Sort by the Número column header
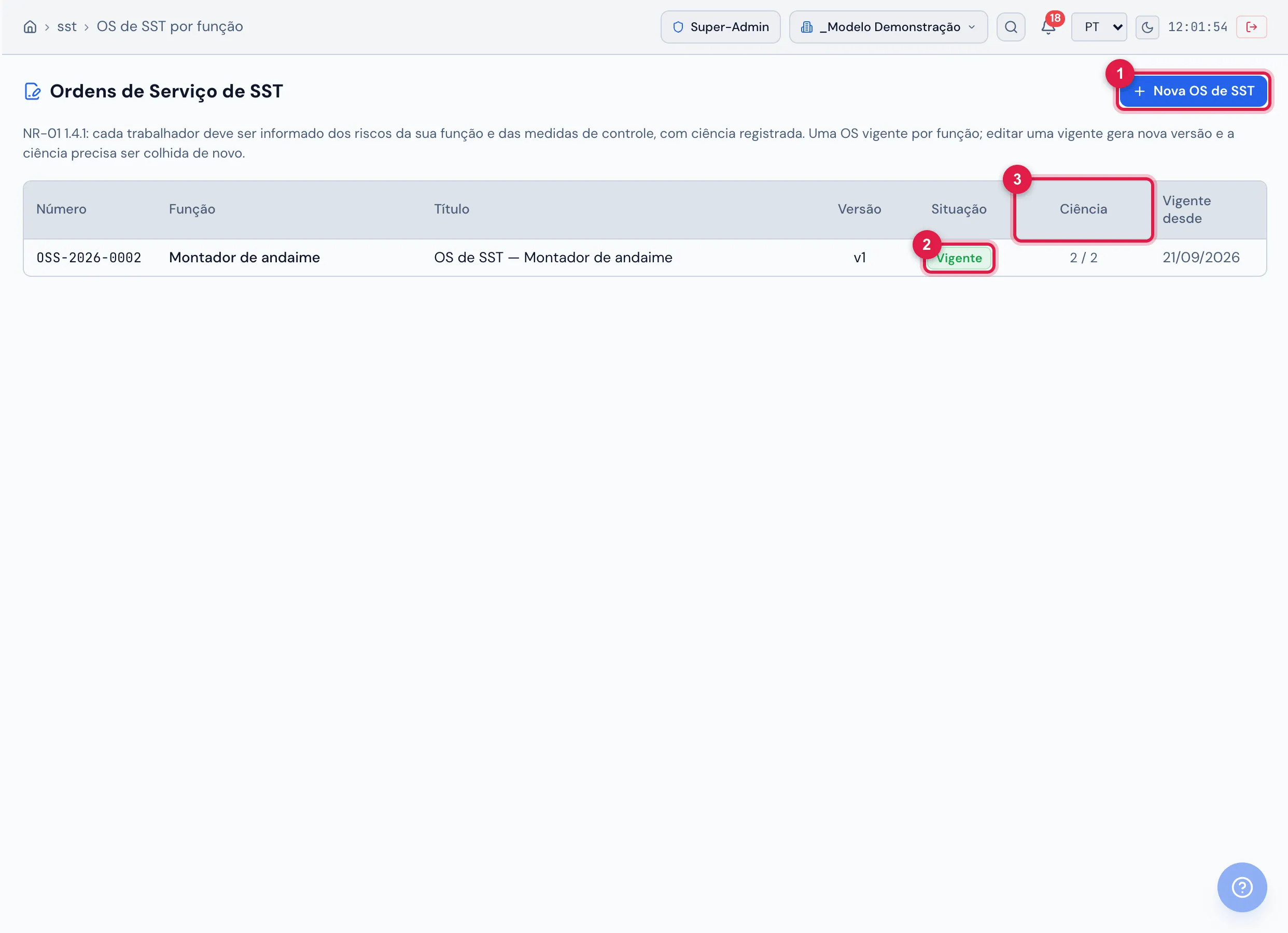This screenshot has height=933, width=1288. [x=61, y=209]
